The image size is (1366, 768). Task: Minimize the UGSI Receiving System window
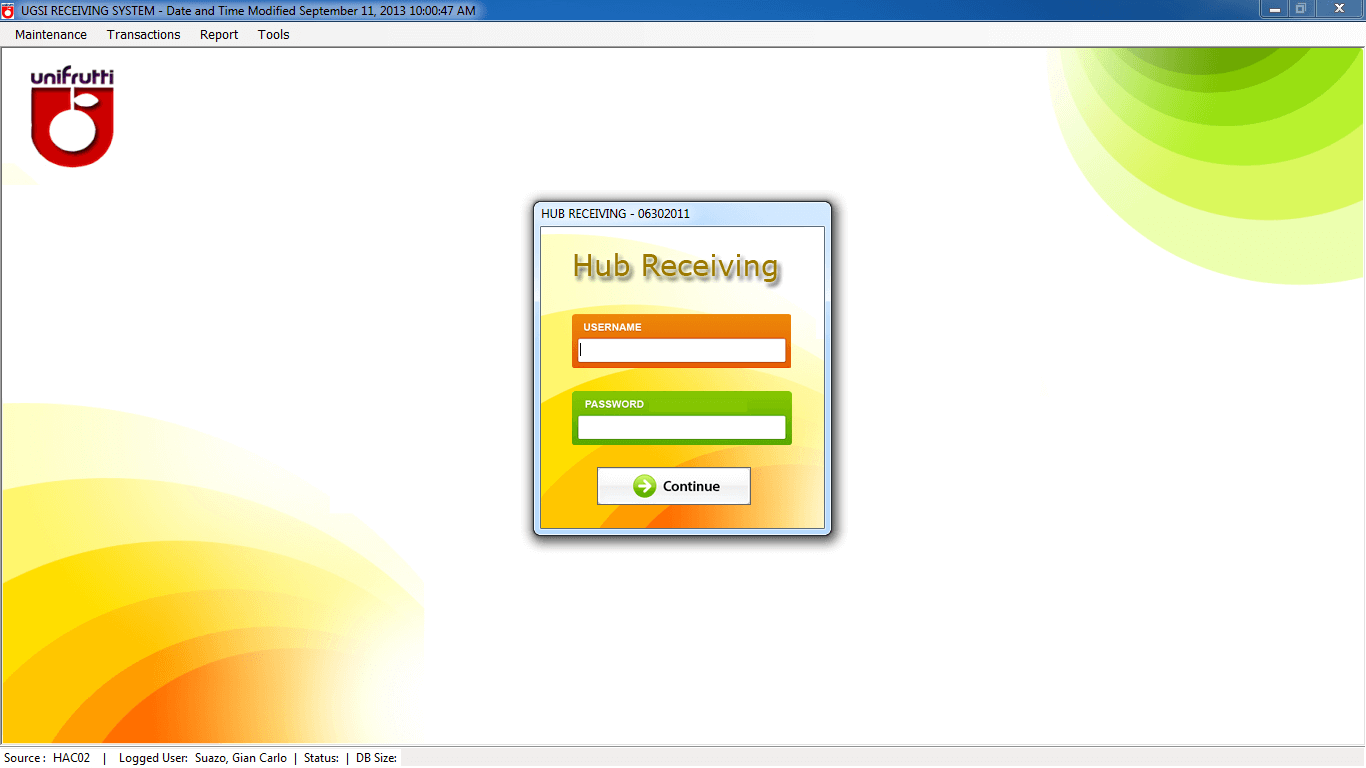tap(1274, 10)
